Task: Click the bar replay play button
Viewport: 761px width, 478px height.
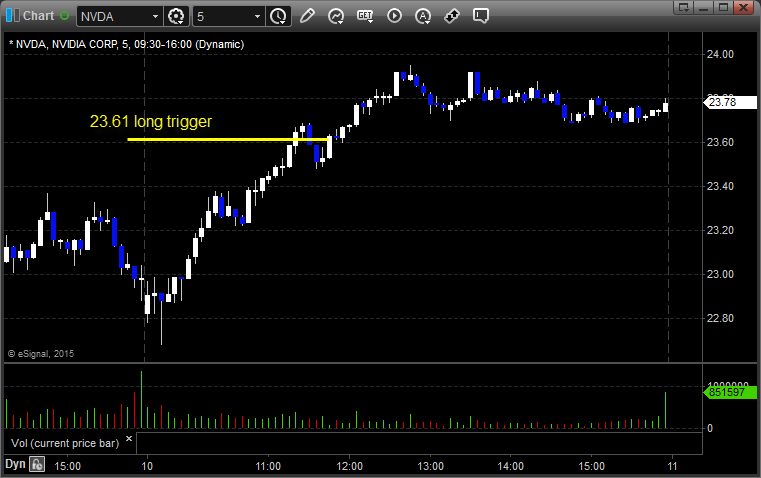Action: 394,16
